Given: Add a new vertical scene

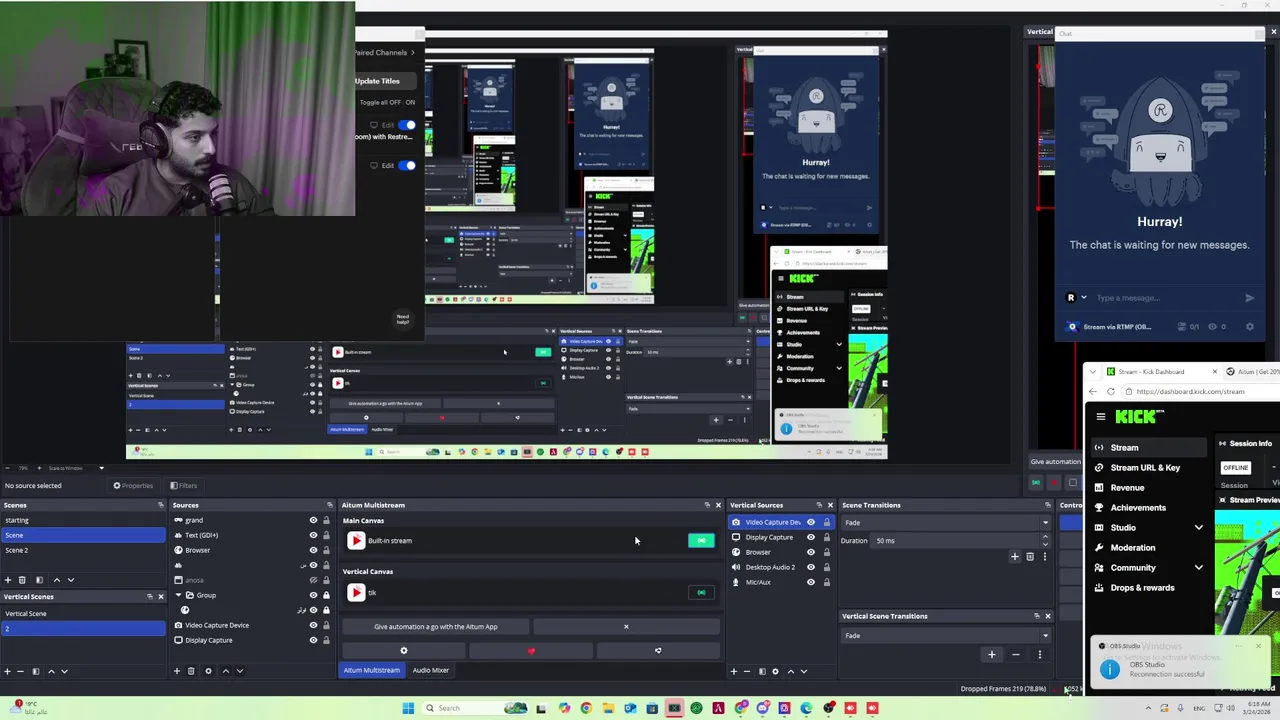Looking at the screenshot, I should point(7,671).
